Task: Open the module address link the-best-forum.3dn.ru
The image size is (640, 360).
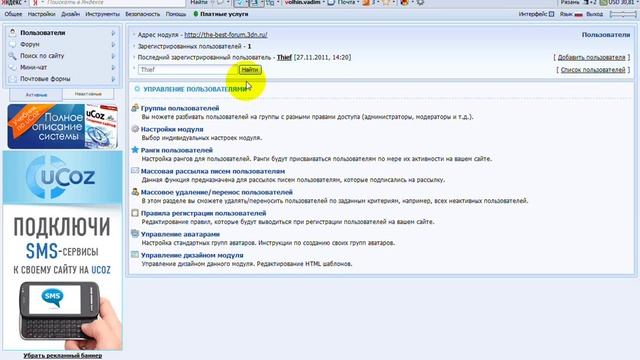Action: 226,35
